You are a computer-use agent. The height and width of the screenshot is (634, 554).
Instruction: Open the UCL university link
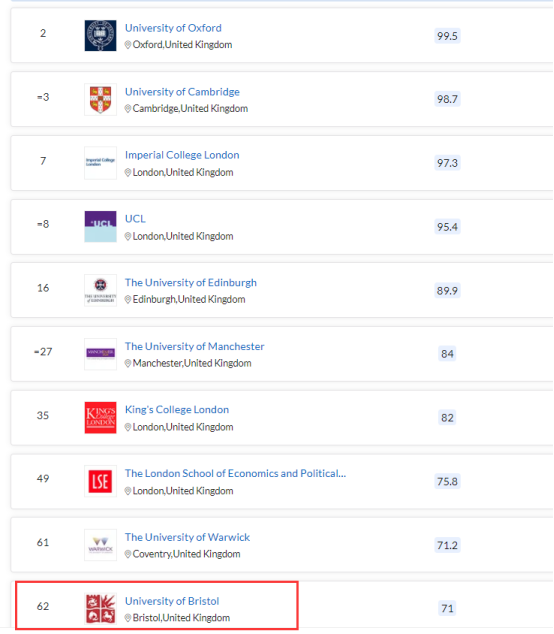point(135,219)
